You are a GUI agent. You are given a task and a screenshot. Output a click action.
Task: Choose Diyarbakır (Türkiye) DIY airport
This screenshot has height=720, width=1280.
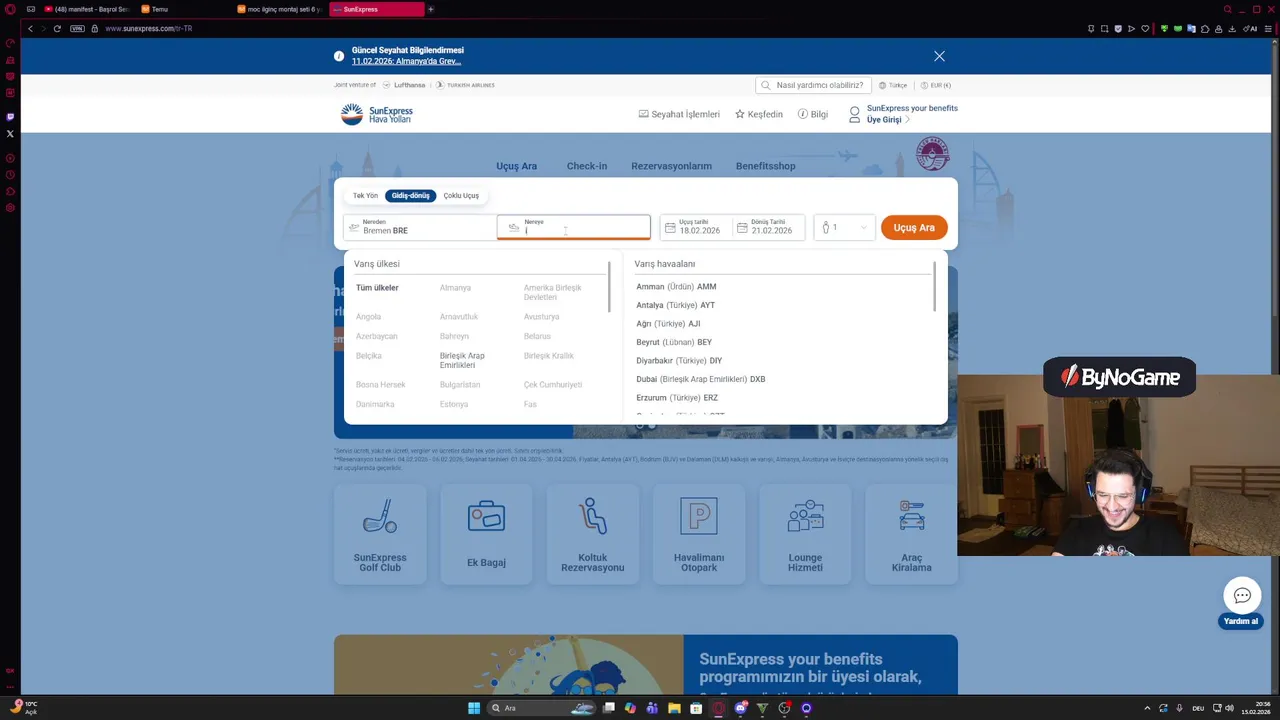(x=679, y=361)
